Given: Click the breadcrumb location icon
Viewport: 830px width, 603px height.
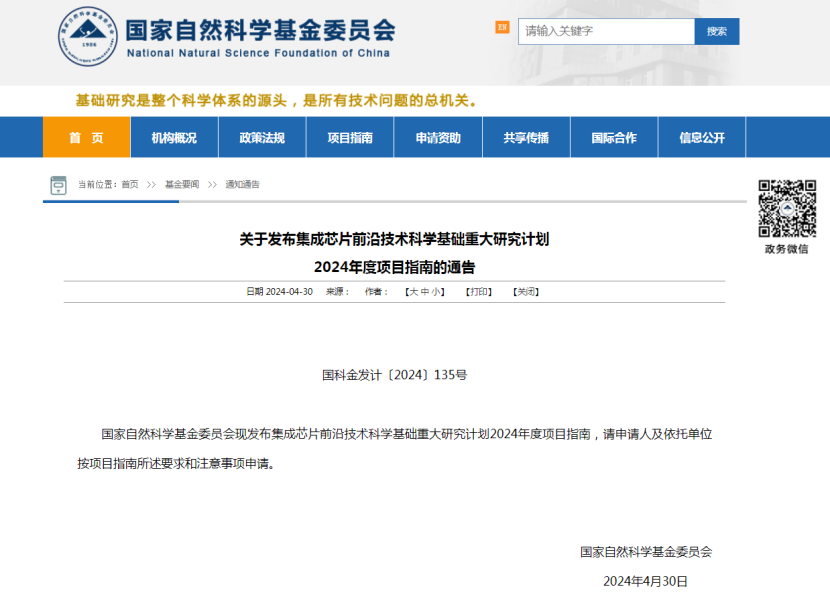Looking at the screenshot, I should 58,185.
